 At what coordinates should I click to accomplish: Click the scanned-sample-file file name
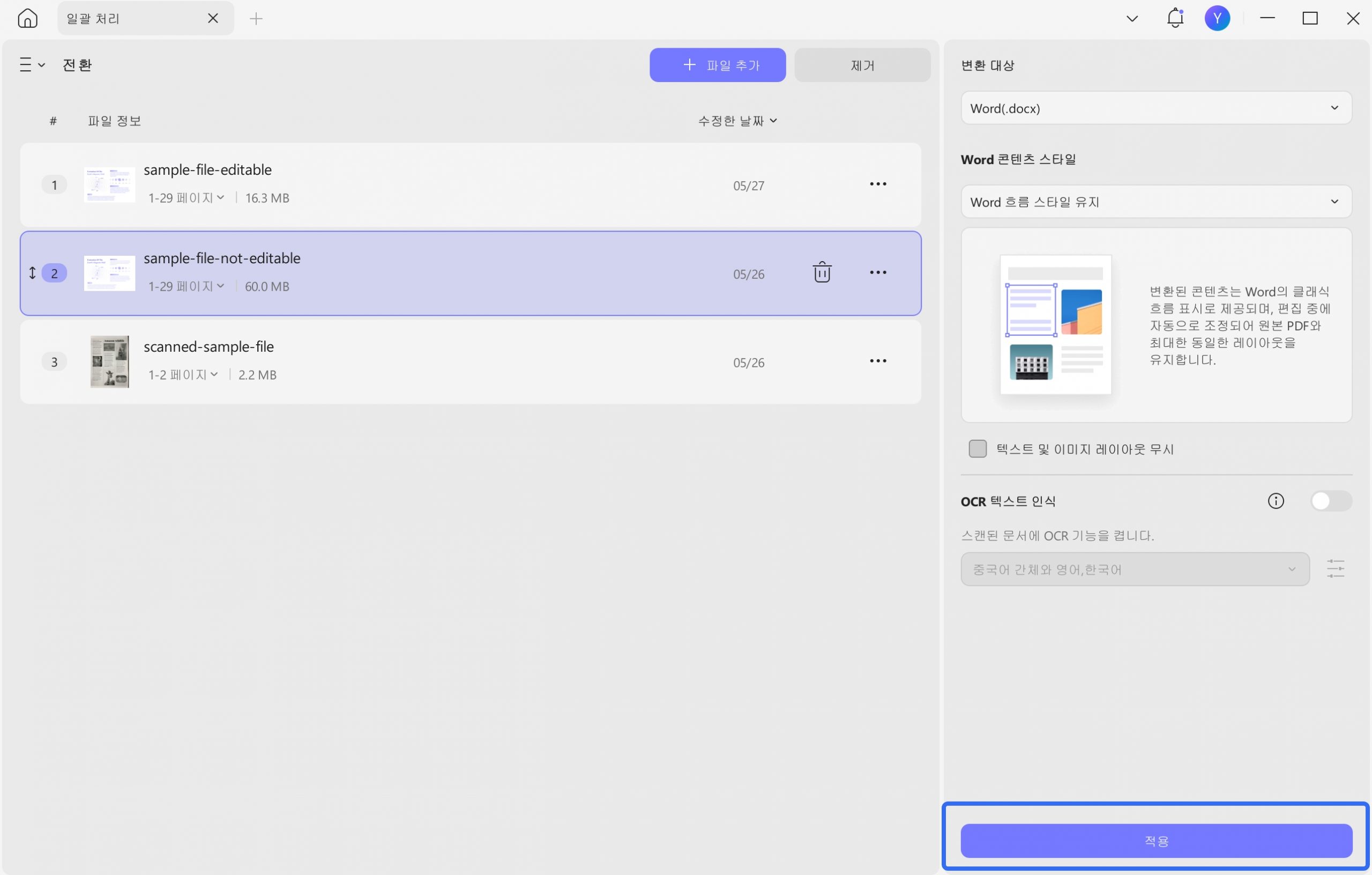tap(208, 346)
